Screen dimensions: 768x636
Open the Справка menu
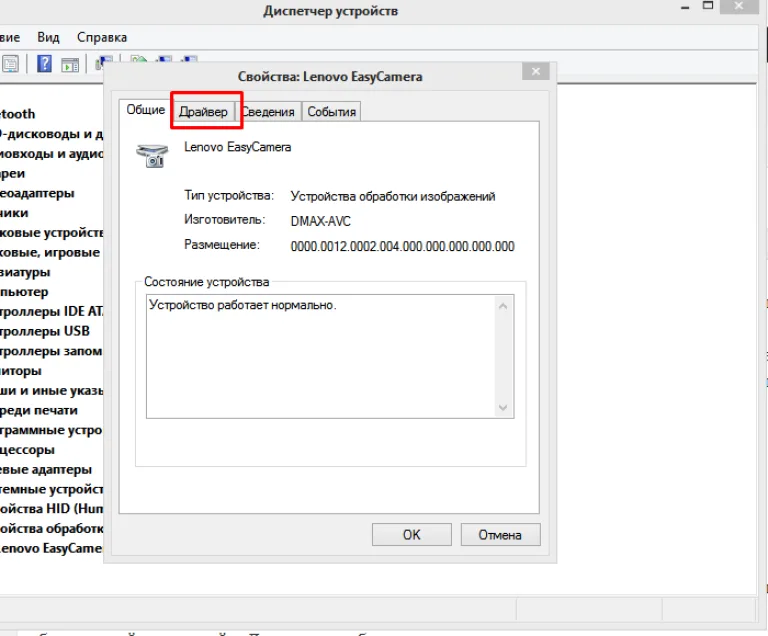click(102, 37)
